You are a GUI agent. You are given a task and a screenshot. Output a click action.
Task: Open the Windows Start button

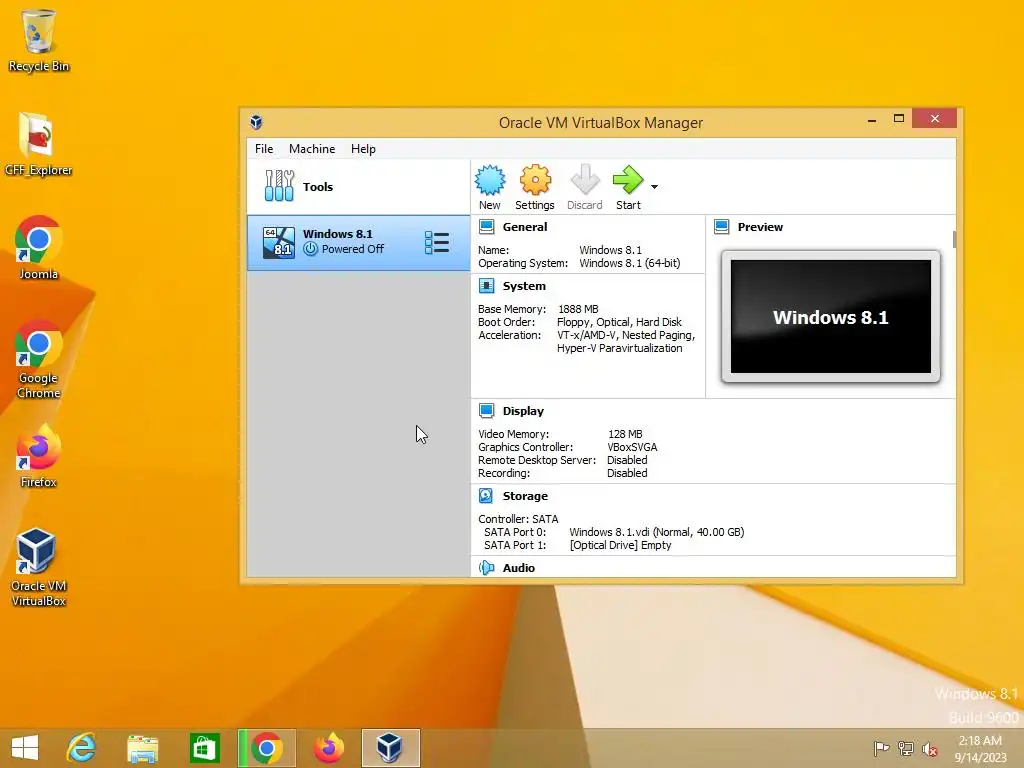[x=25, y=748]
